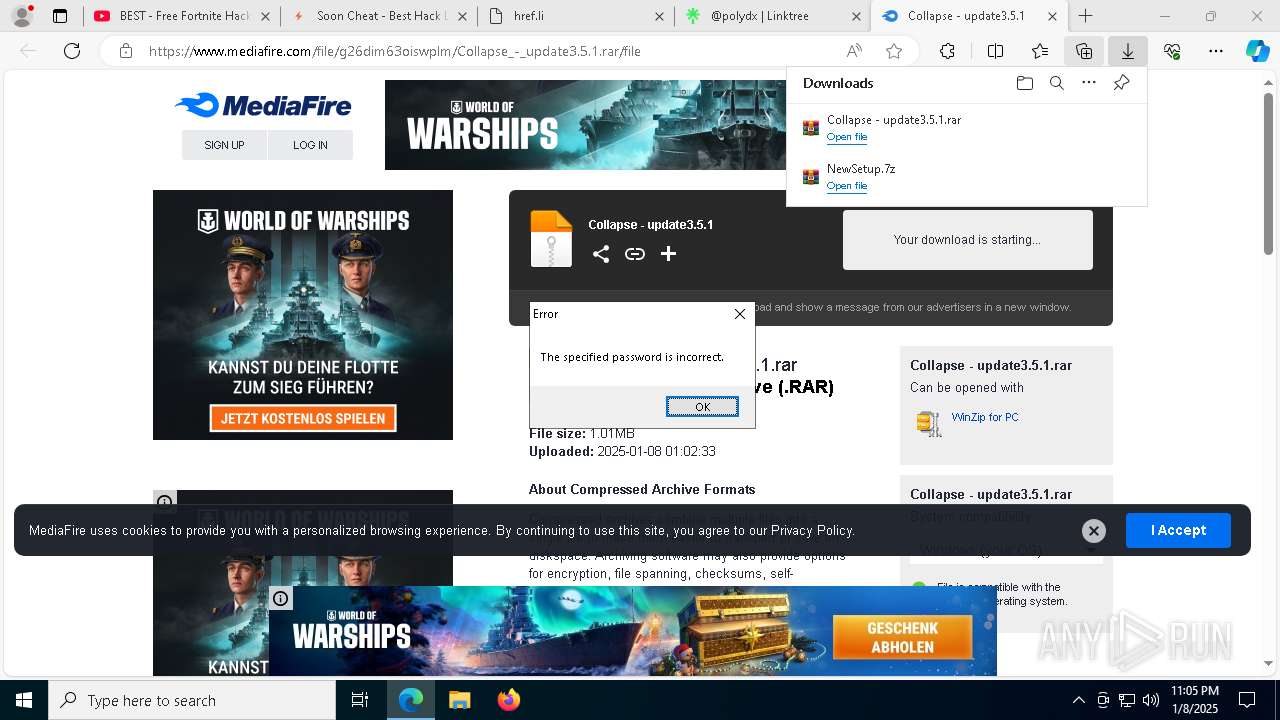Click the taskbar search box
Screen dimensions: 1280x720
pyautogui.click(x=192, y=700)
